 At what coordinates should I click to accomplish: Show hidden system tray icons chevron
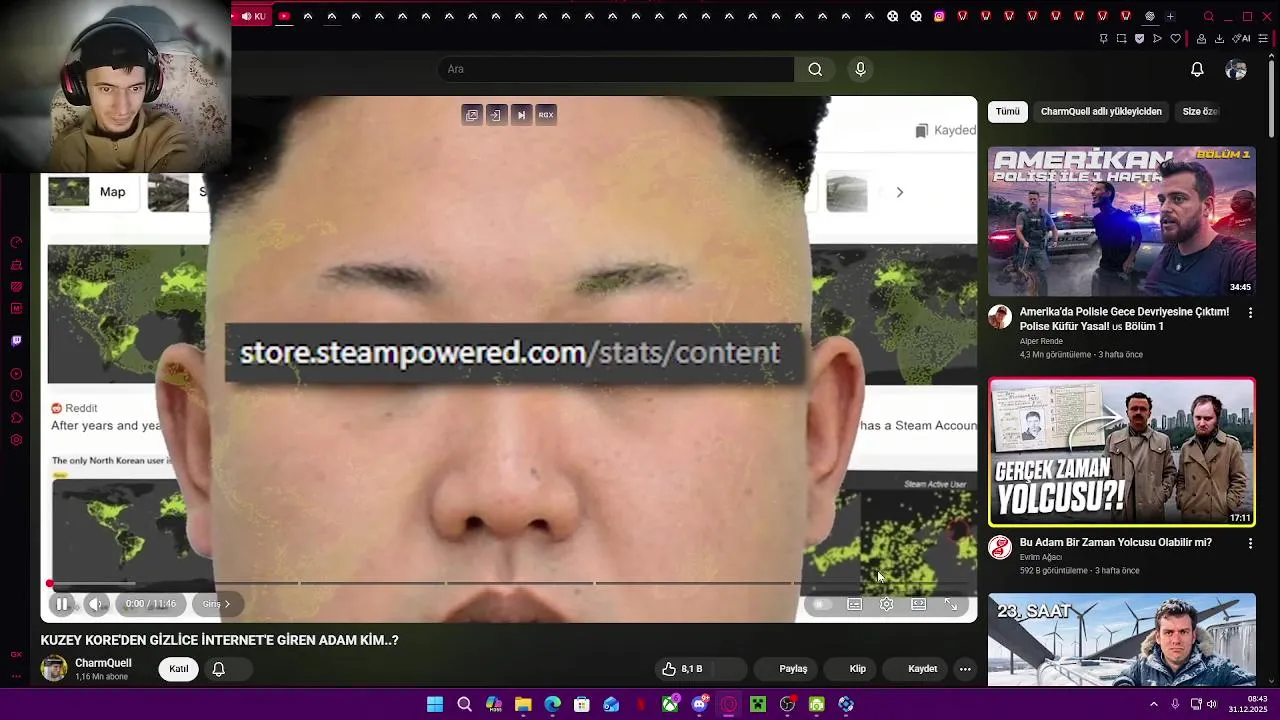(x=1153, y=705)
